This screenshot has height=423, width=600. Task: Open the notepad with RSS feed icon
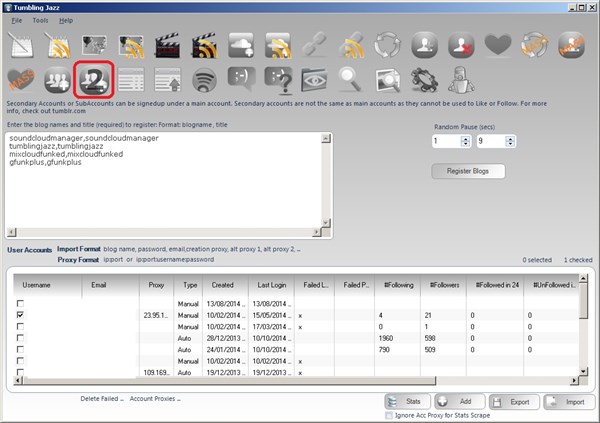pos(57,45)
